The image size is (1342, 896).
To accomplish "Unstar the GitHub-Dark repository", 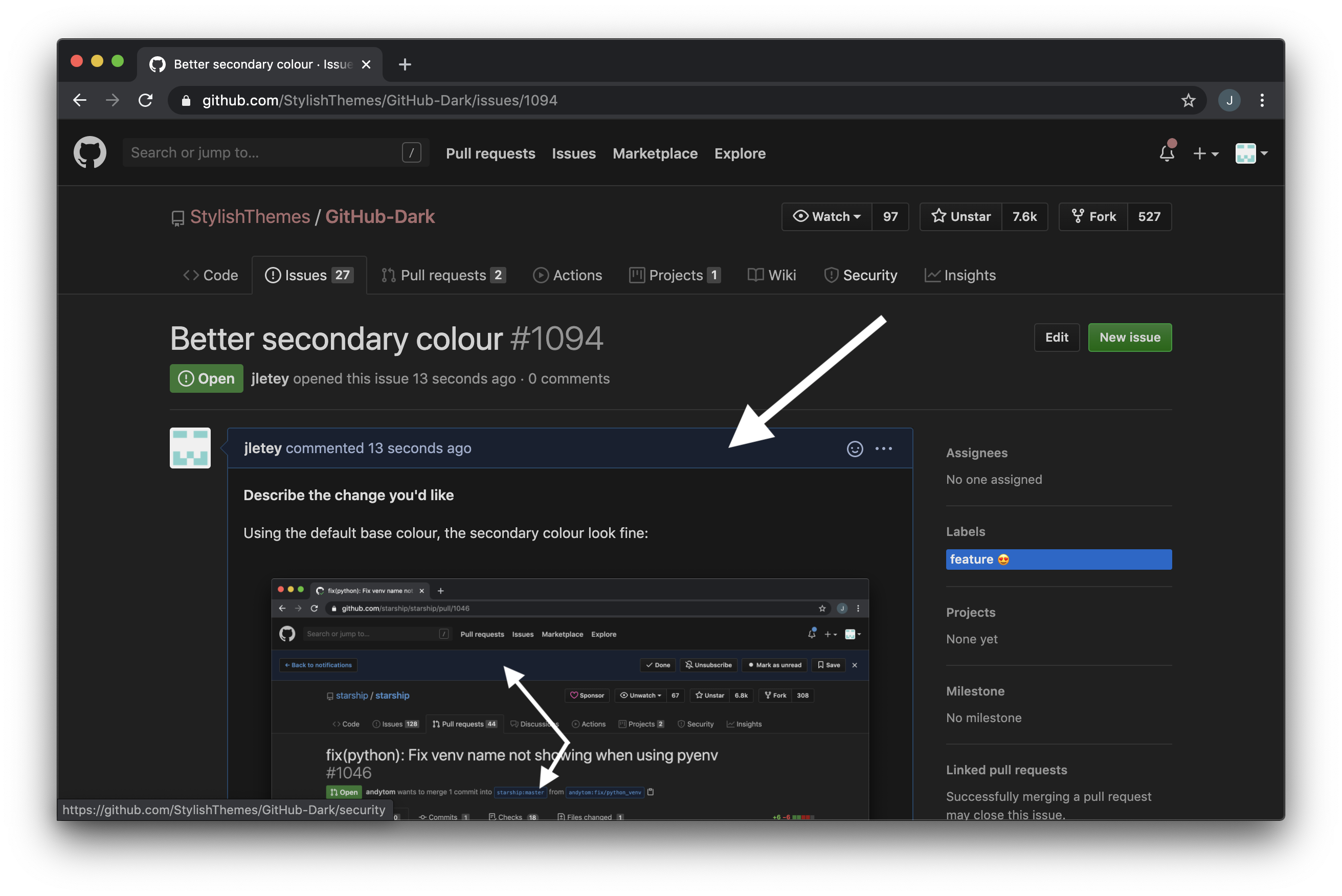I will (x=960, y=216).
